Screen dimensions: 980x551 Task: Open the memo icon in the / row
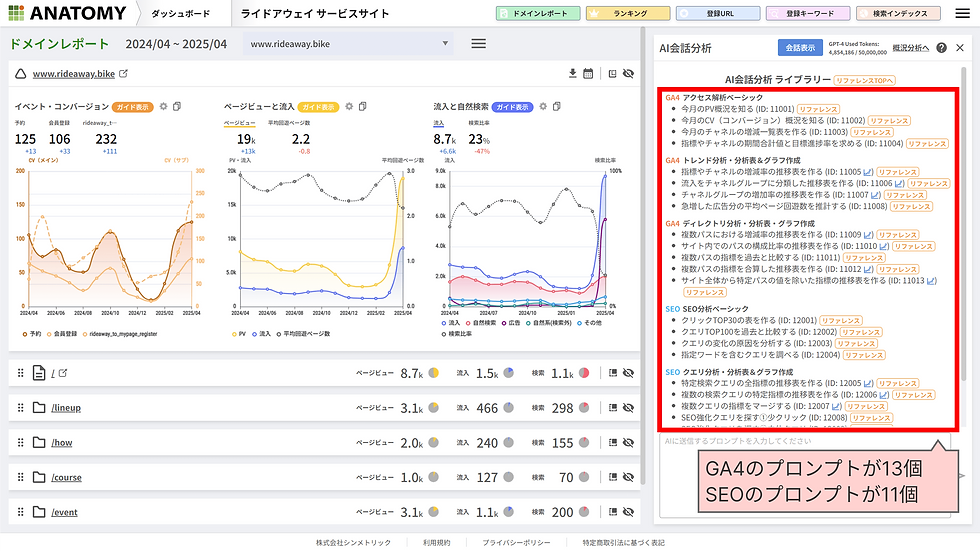click(x=612, y=373)
